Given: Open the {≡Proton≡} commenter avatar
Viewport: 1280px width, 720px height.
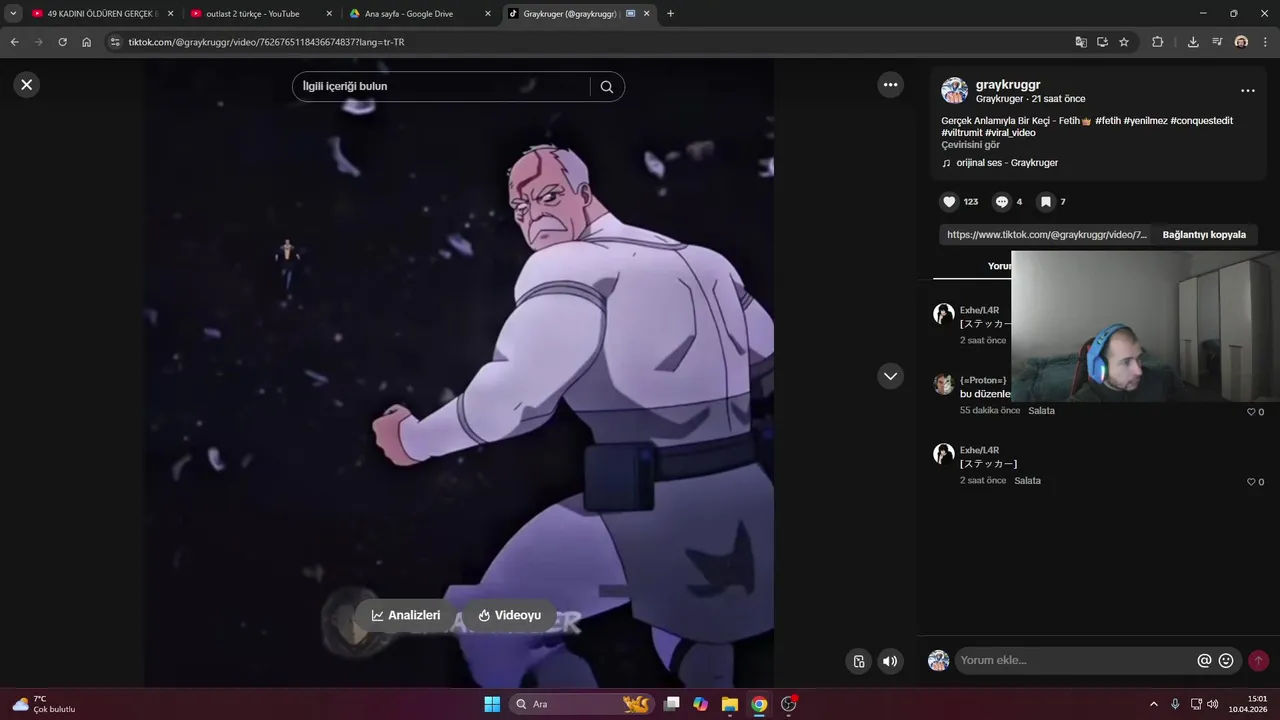Looking at the screenshot, I should pos(944,384).
